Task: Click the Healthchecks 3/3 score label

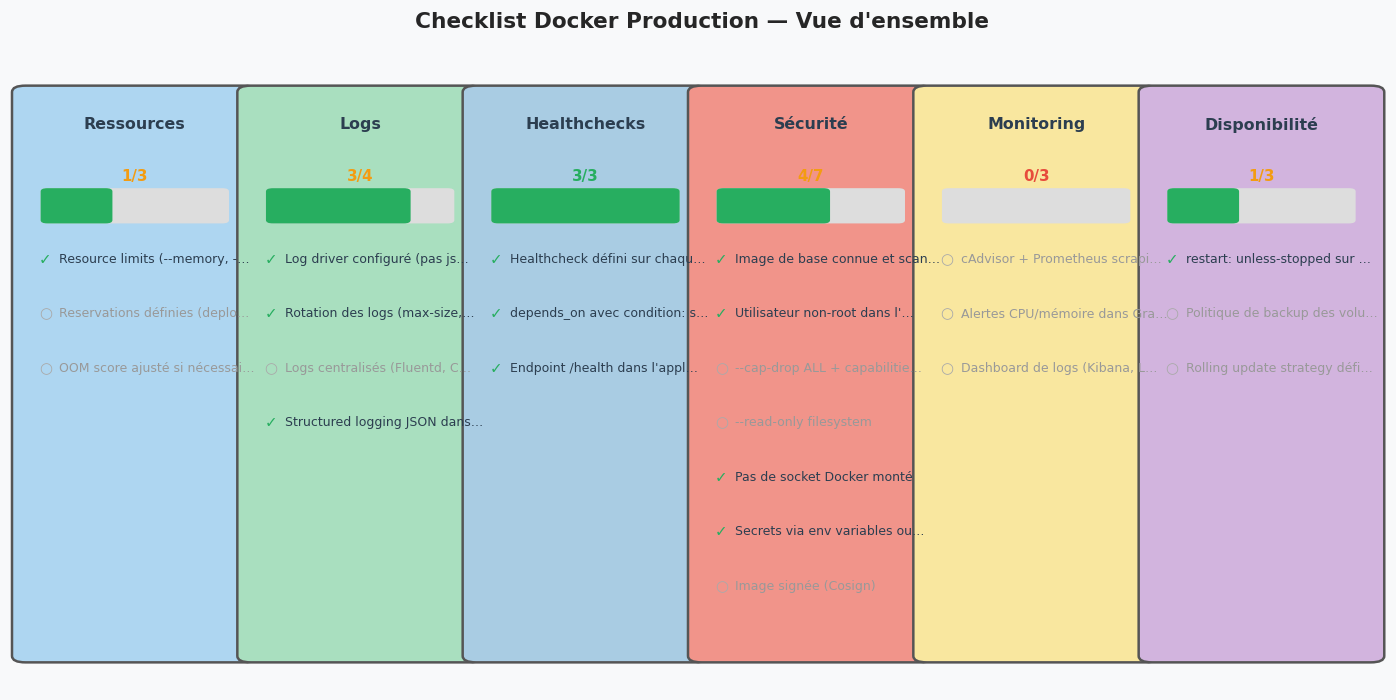Action: pyautogui.click(x=585, y=177)
